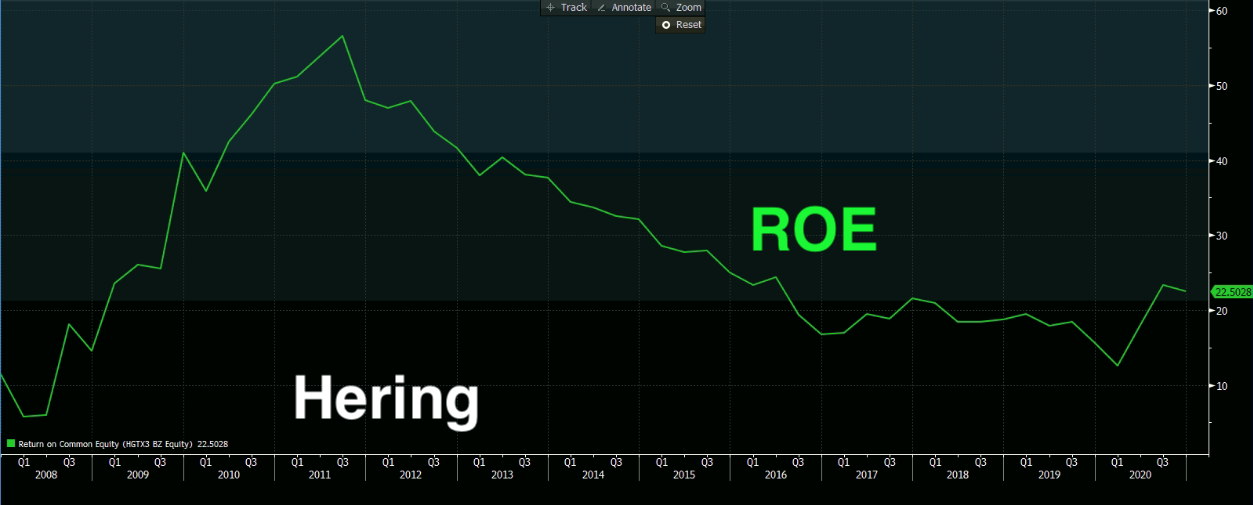Click the 10 y-axis label
This screenshot has height=505, width=1253.
1222,386
